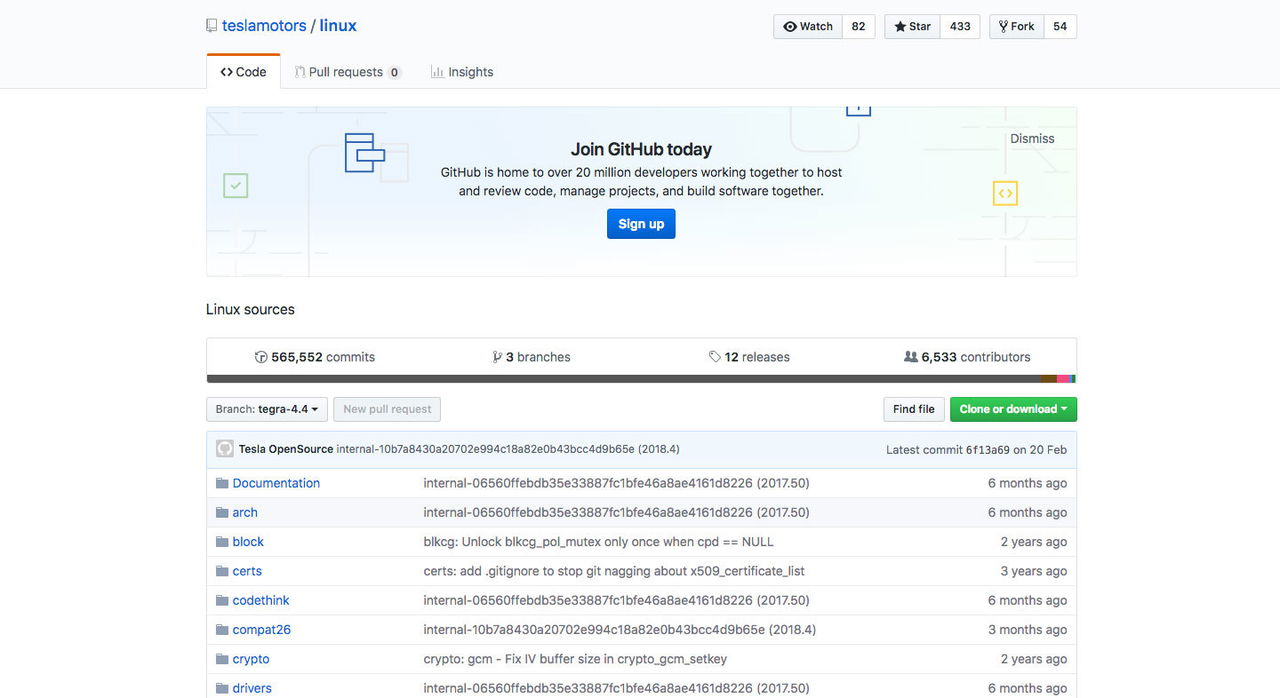Dismiss the Join GitHub banner

click(x=1032, y=139)
